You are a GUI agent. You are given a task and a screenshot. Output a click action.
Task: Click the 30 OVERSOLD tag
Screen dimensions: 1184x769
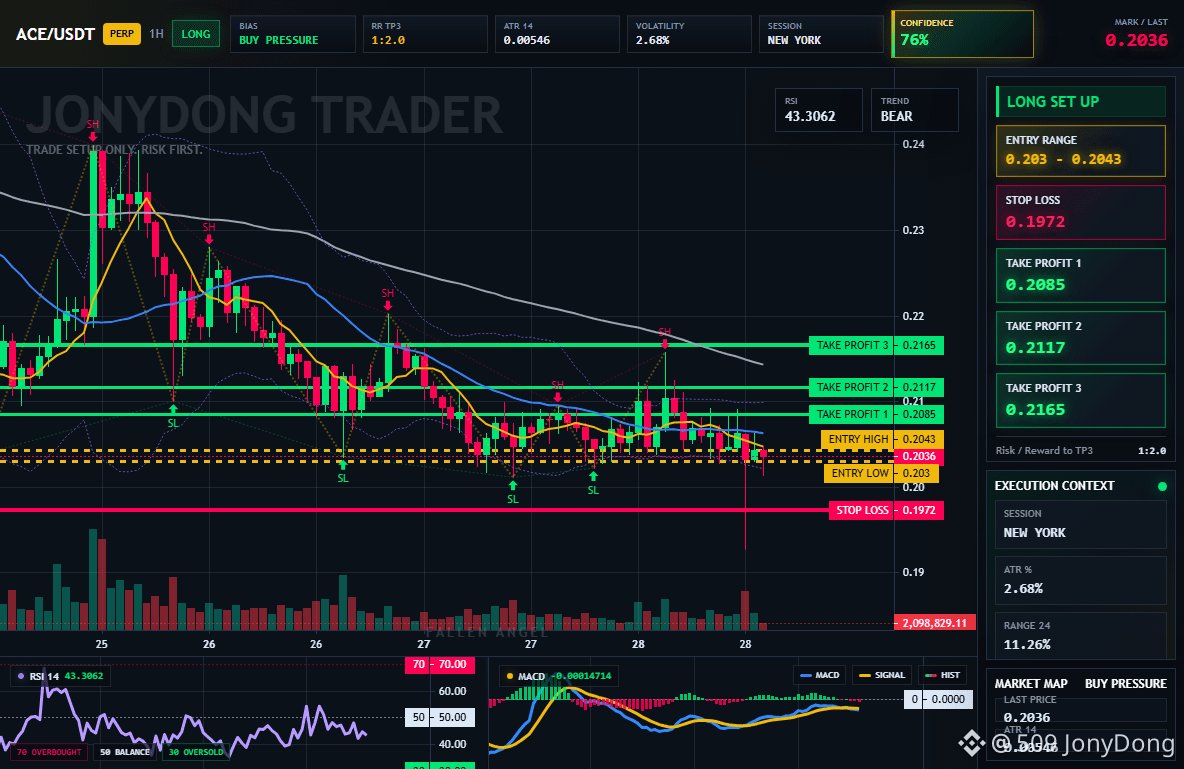click(196, 752)
